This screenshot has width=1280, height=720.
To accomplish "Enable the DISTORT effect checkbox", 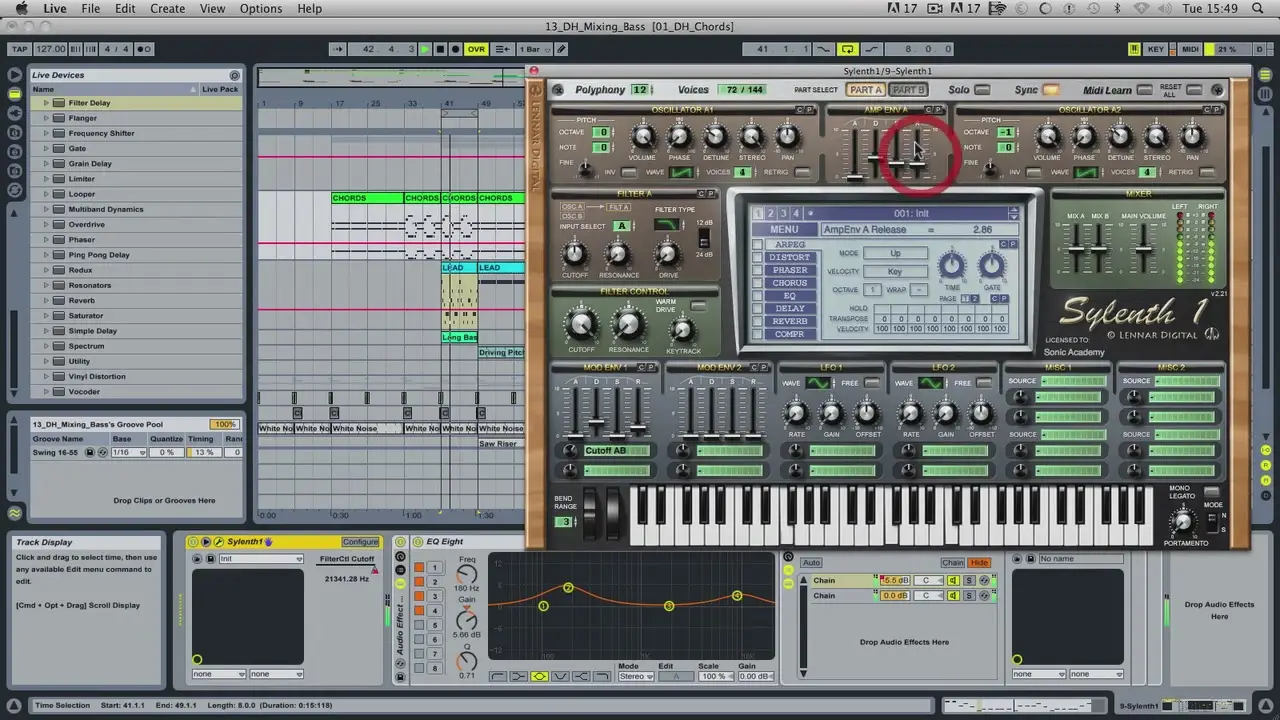I will (x=757, y=258).
